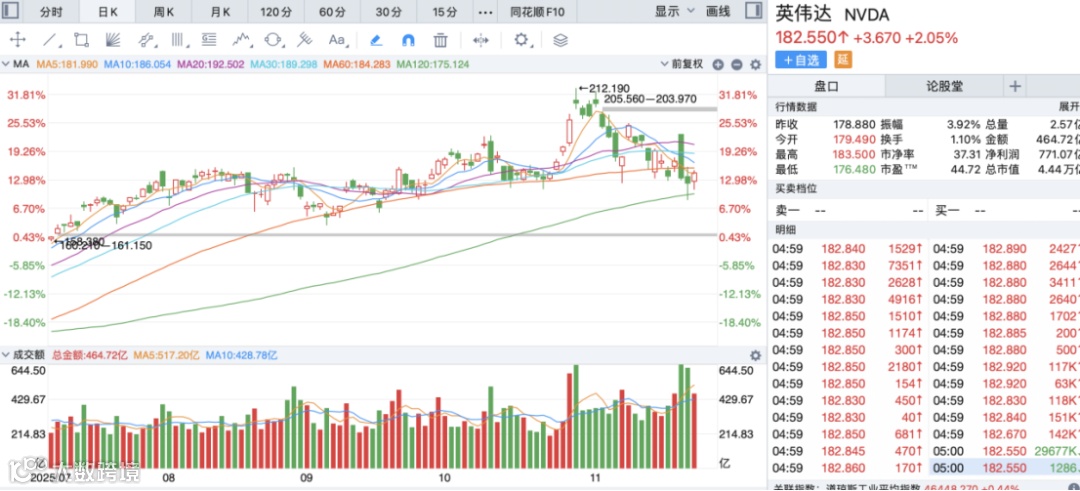Screen dimensions: 1080x491
Task: Click the 英伟达 stock name
Action: (804, 14)
